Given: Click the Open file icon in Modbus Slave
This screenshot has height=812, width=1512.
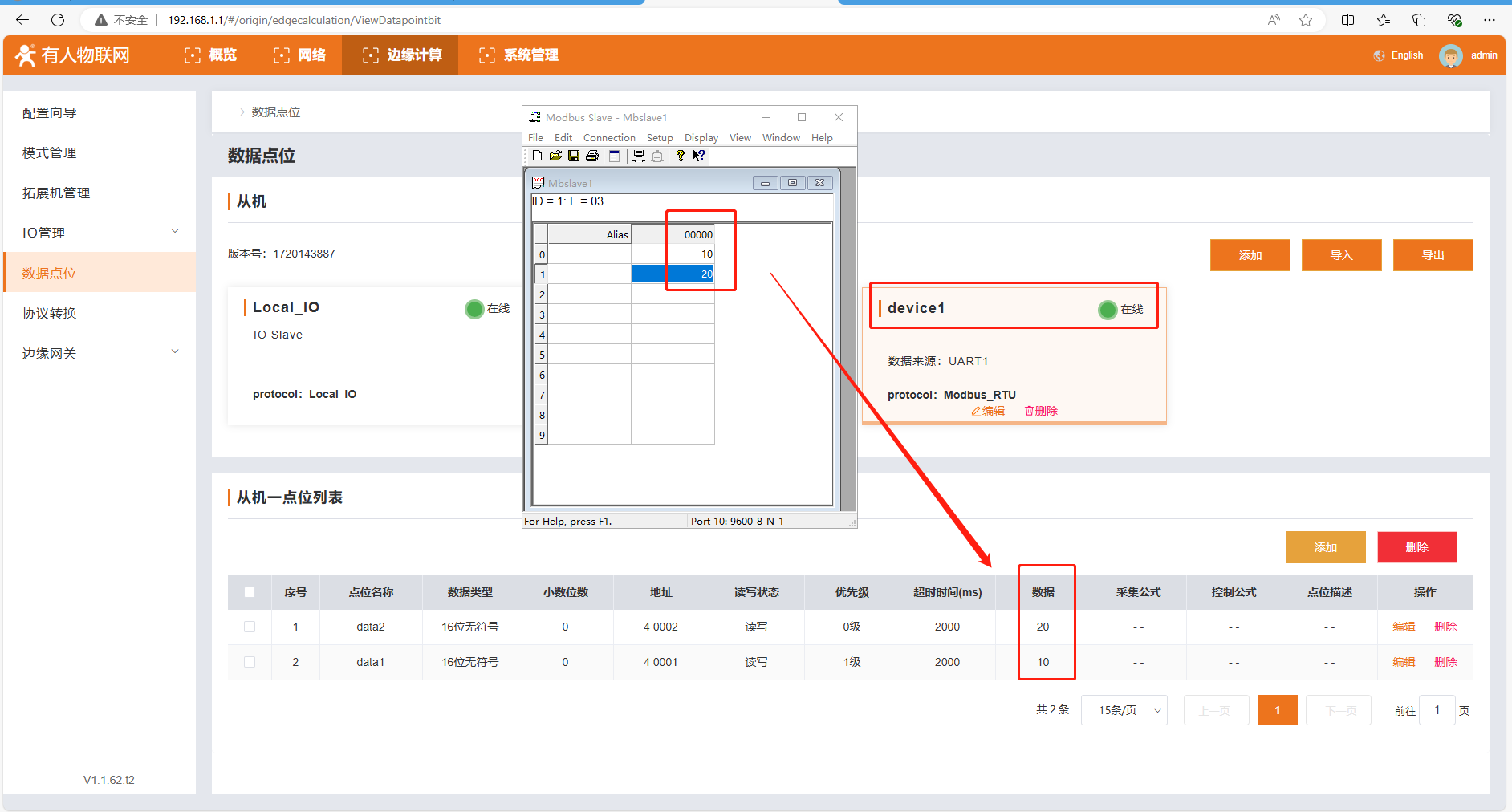Looking at the screenshot, I should (x=555, y=156).
